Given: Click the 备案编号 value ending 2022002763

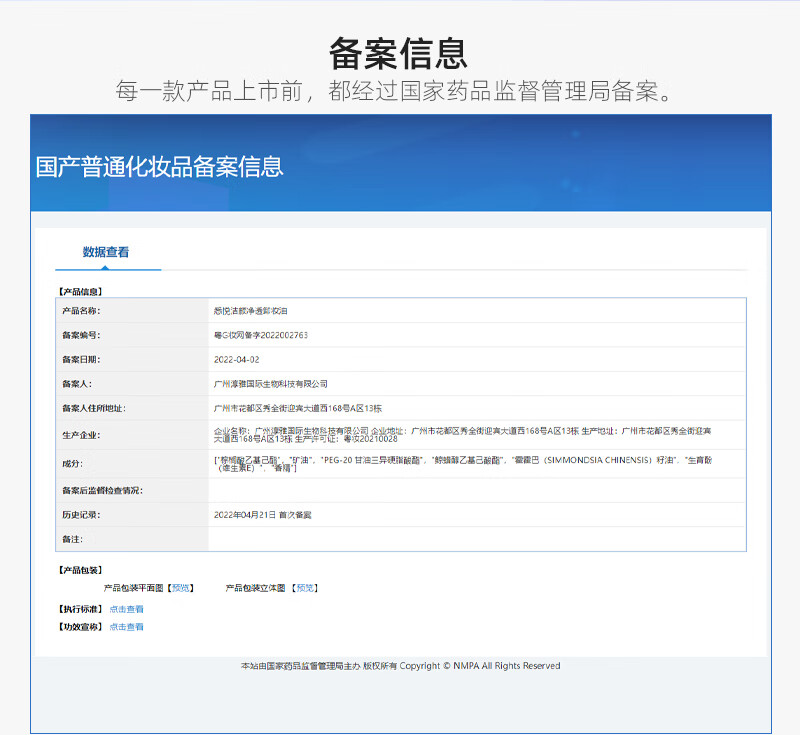Looking at the screenshot, I should [x=261, y=335].
